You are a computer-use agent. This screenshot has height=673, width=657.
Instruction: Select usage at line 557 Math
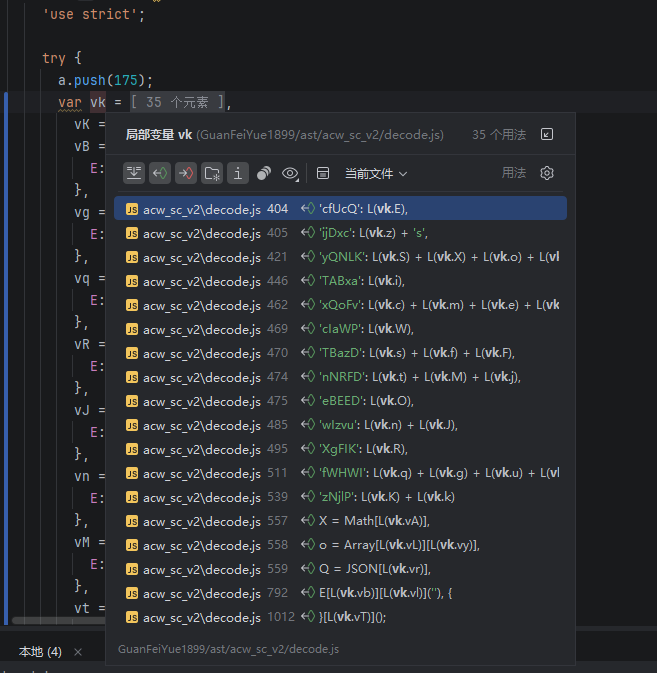(x=340, y=521)
